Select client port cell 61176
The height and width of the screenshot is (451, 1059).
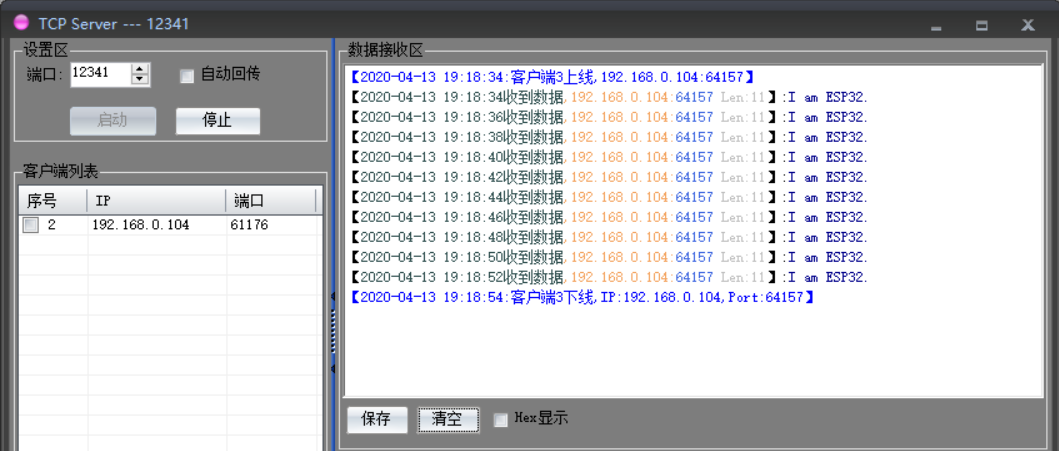tap(249, 225)
